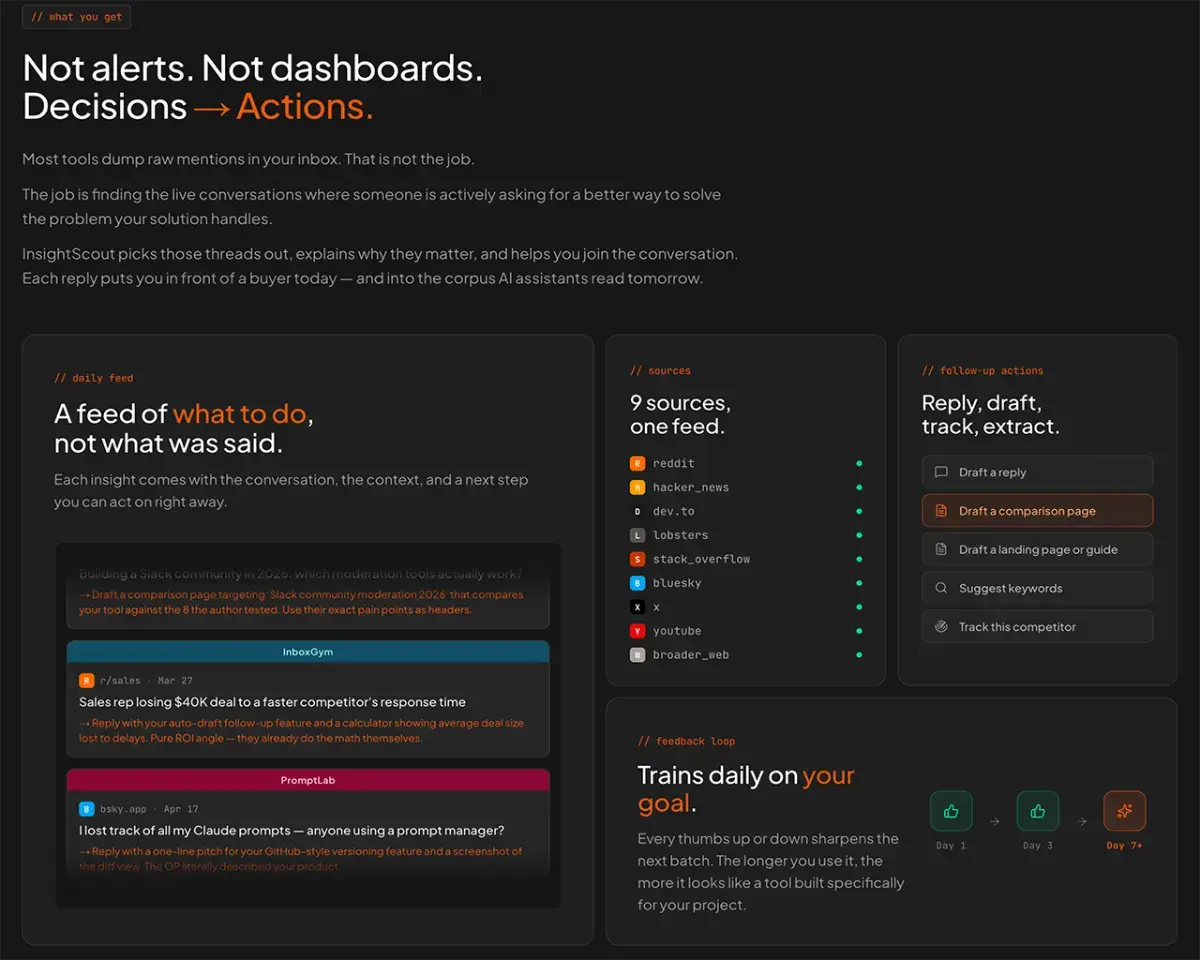The height and width of the screenshot is (960, 1200).
Task: Click the InboxGym orange suggestion text
Action: [301, 730]
